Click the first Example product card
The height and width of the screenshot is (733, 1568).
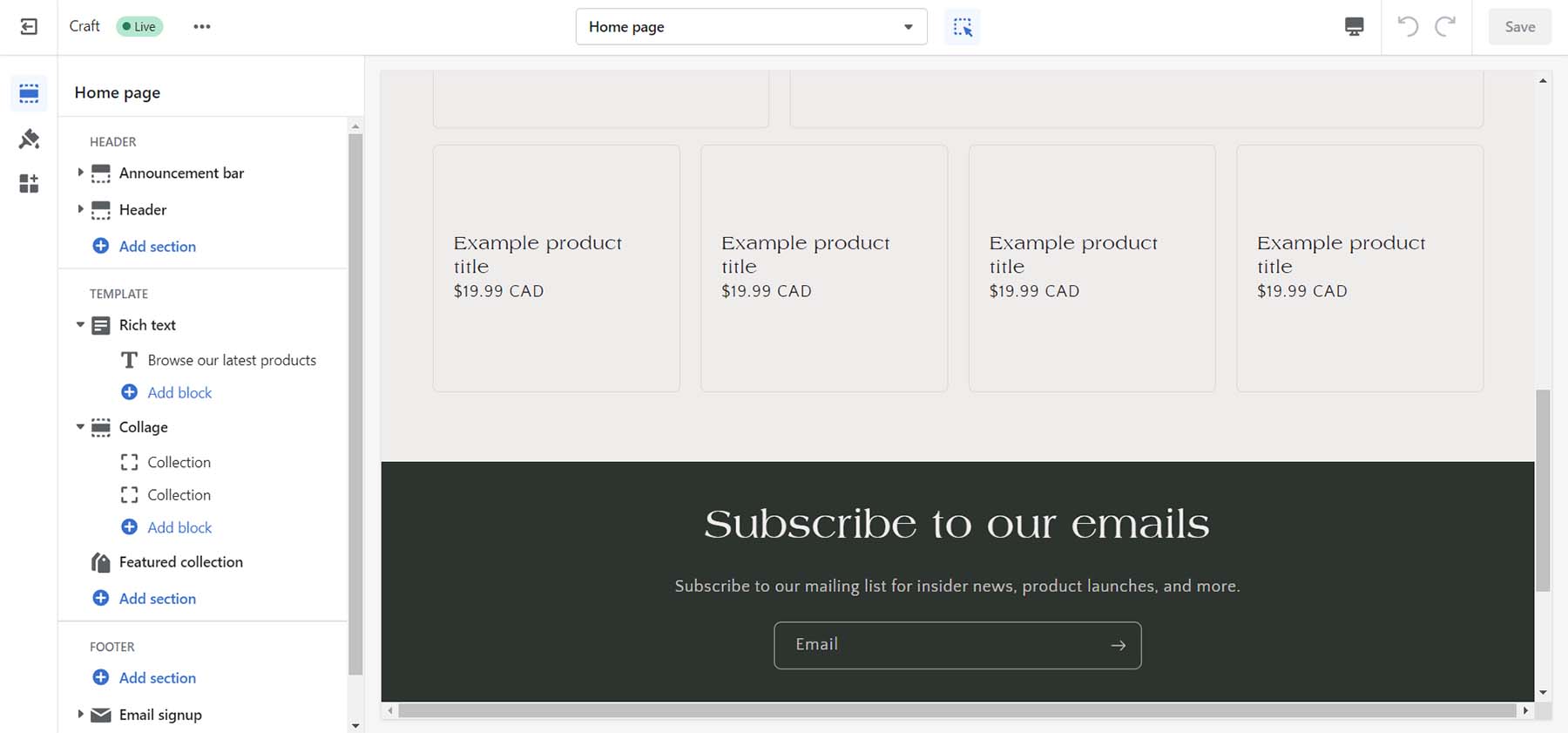(557, 268)
